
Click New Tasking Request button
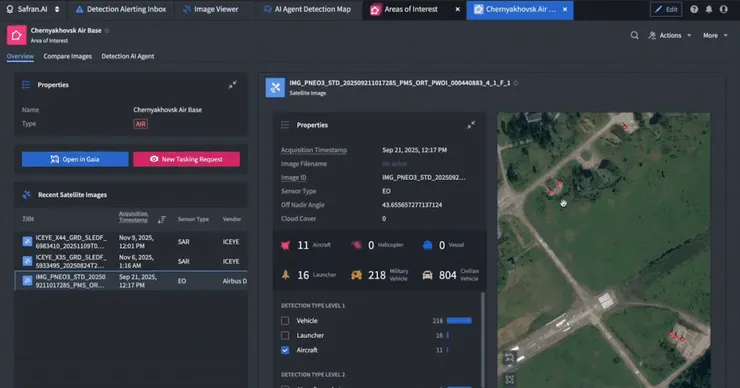coord(186,159)
